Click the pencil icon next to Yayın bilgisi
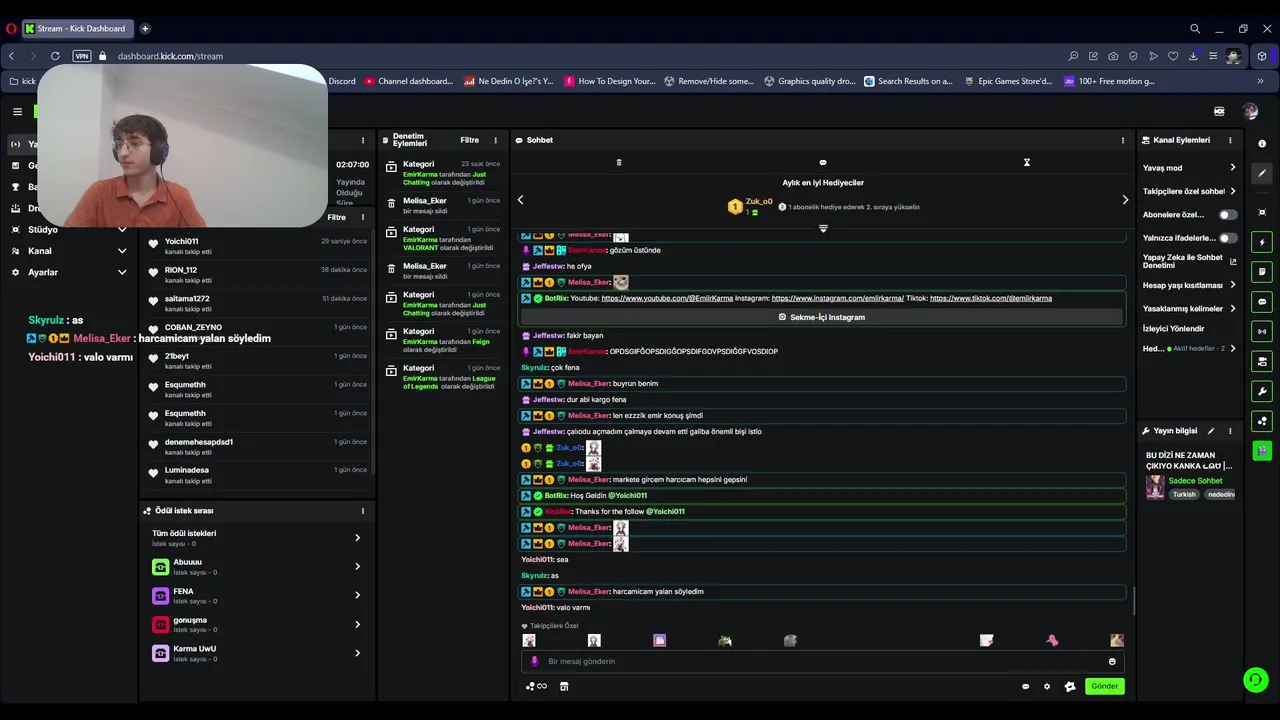The height and width of the screenshot is (720, 1280). [x=1211, y=431]
